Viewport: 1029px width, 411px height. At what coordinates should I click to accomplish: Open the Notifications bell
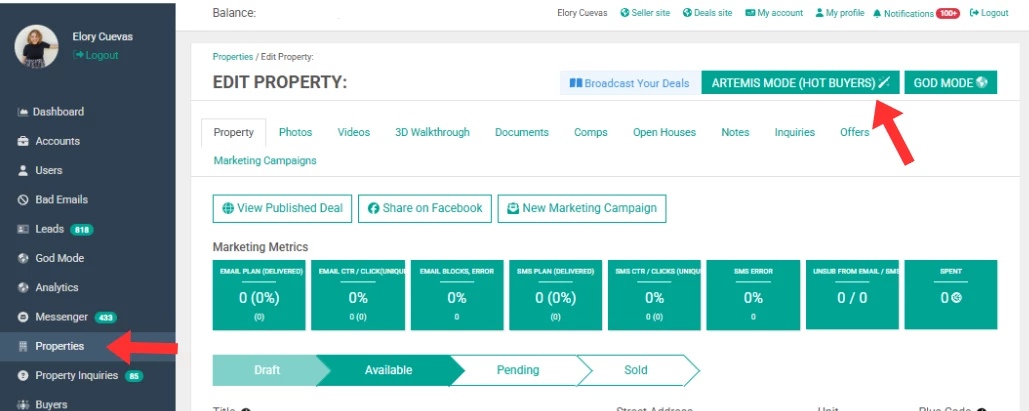(x=877, y=13)
